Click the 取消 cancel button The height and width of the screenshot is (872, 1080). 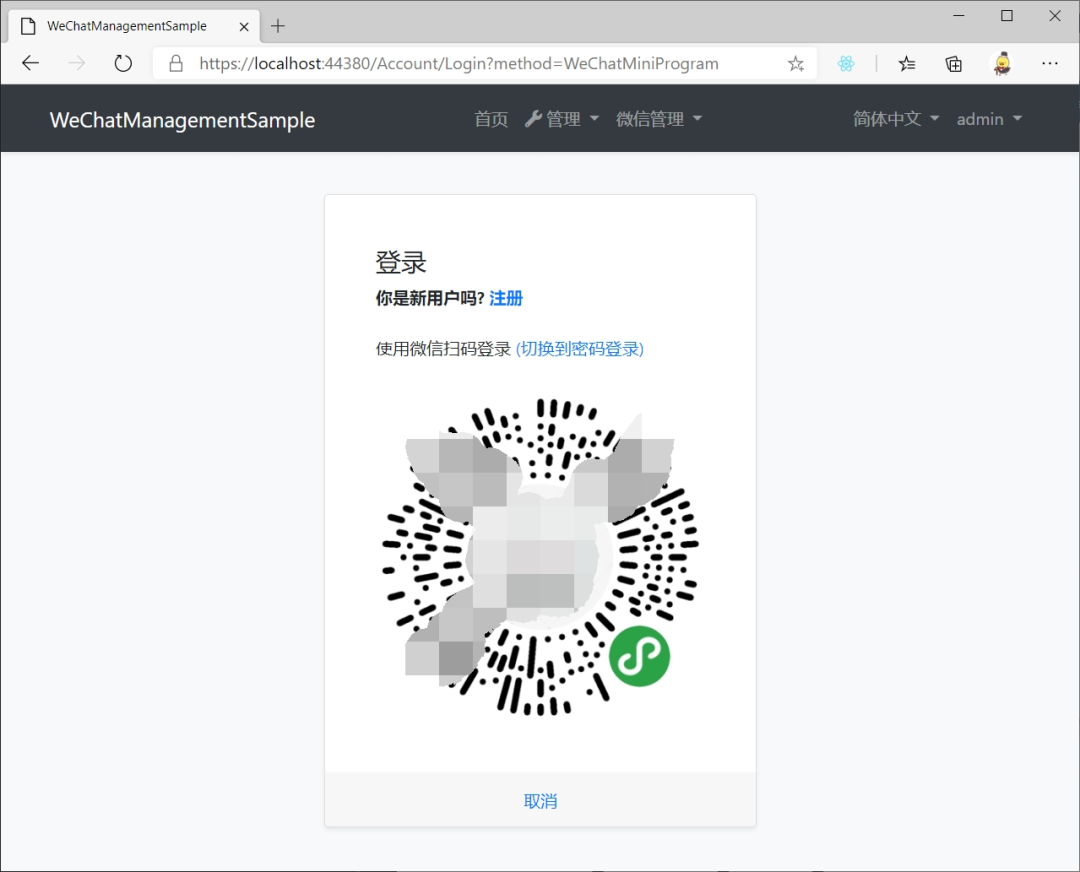540,801
